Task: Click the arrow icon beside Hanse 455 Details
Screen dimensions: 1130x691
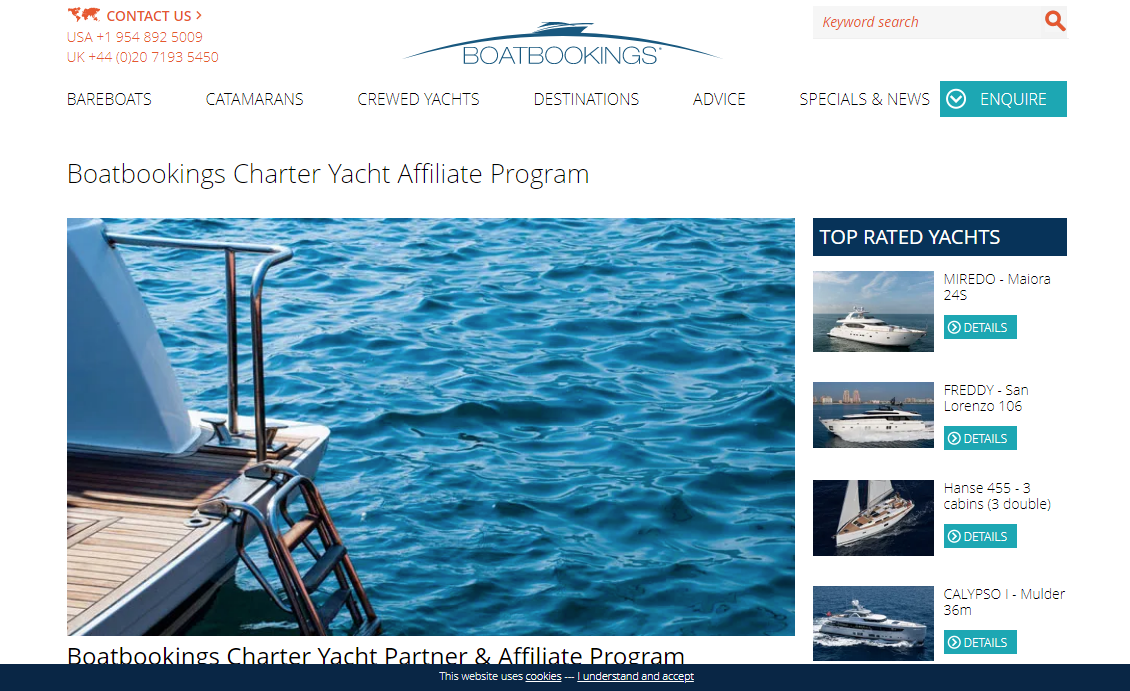Action: click(x=954, y=537)
